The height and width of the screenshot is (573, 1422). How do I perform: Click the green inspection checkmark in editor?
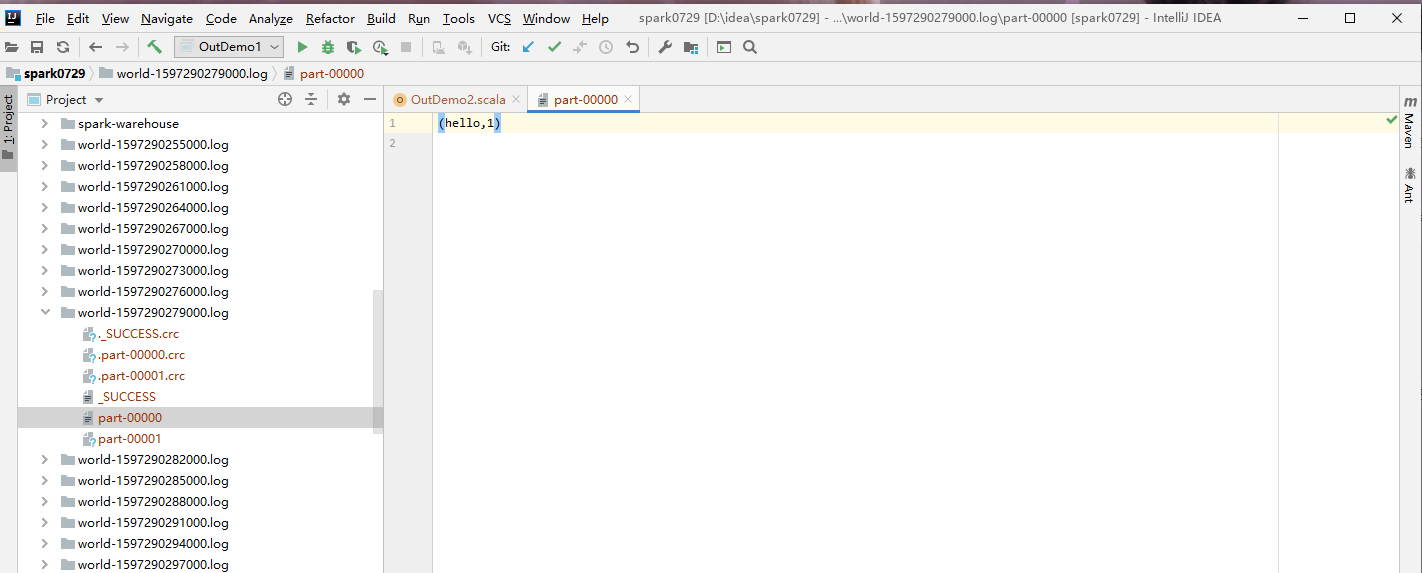[1391, 120]
